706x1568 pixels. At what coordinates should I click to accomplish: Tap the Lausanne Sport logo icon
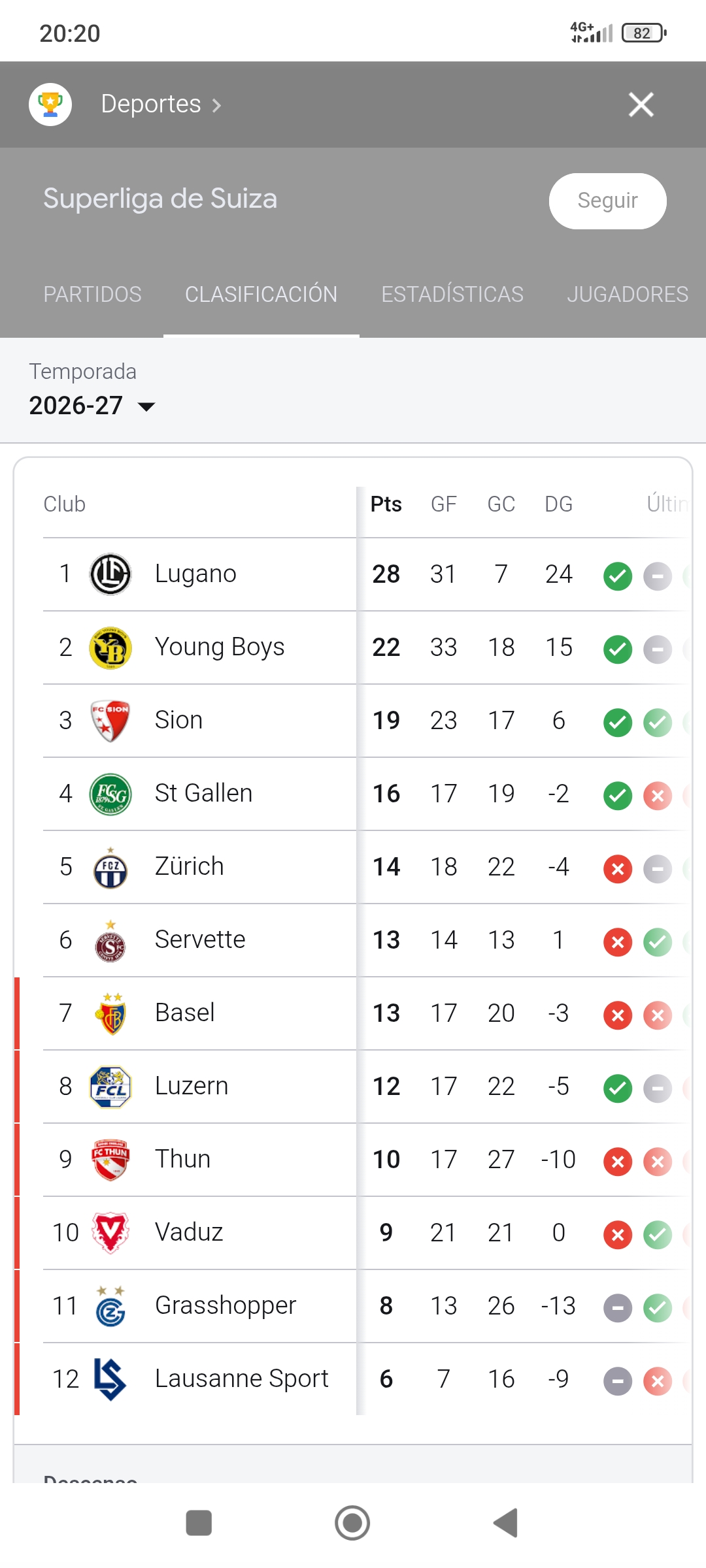[109, 1379]
